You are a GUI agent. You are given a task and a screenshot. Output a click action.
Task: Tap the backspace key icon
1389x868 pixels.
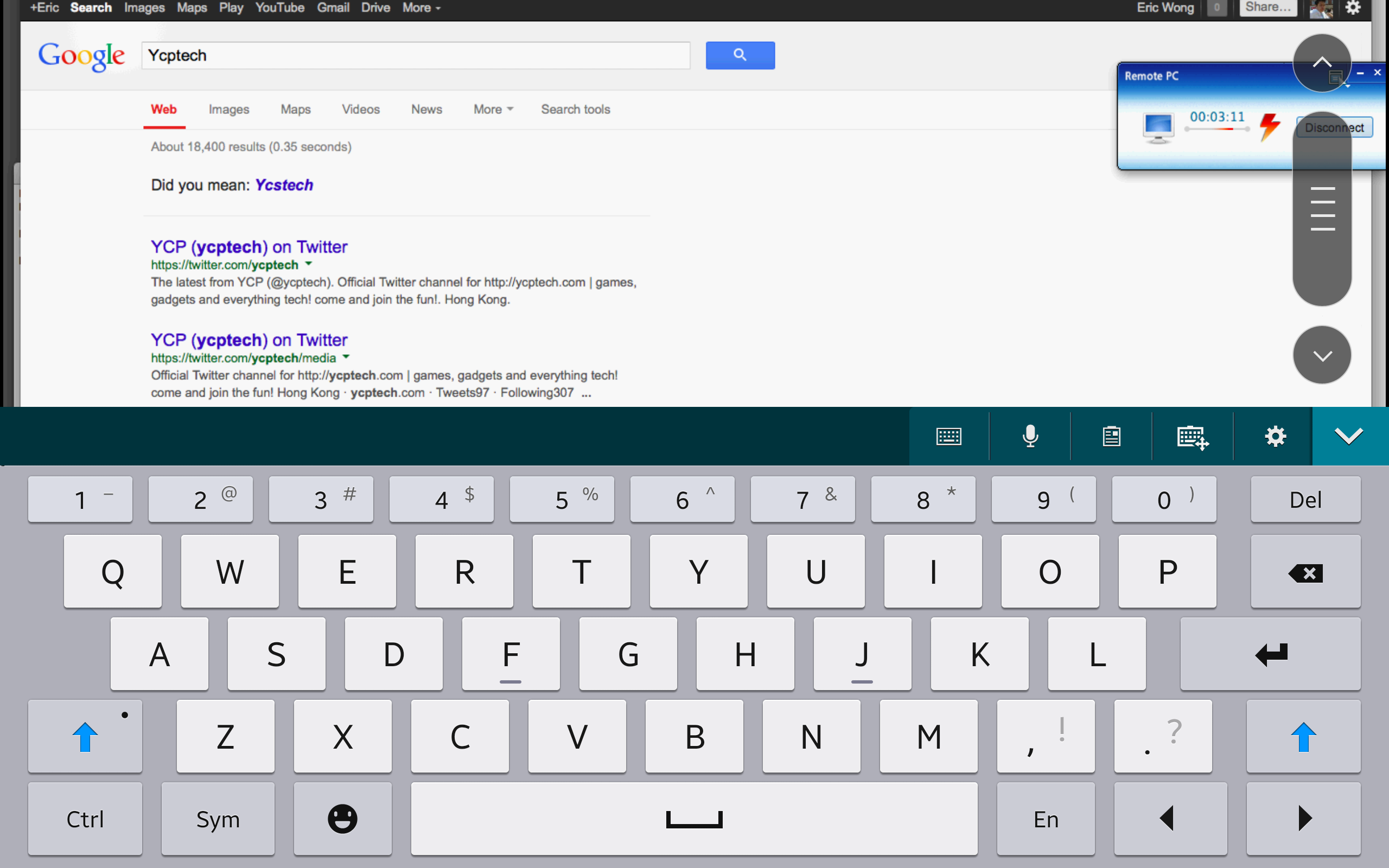(1305, 572)
